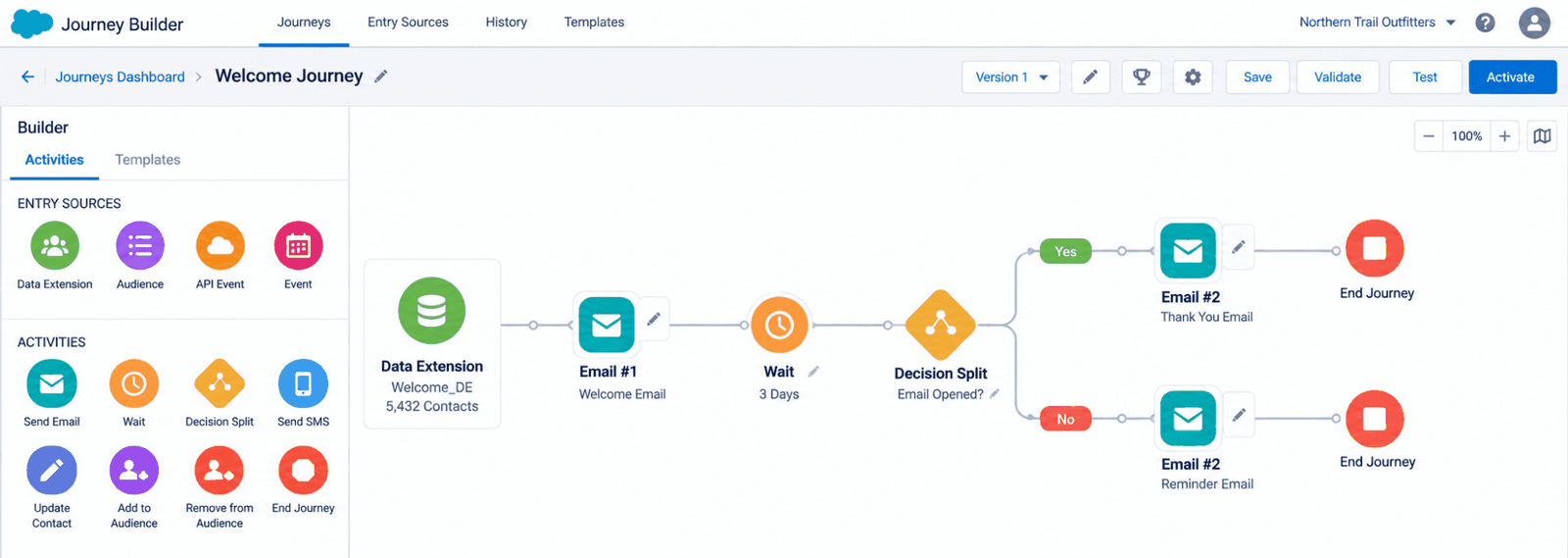Screen dimensions: 1568x558
Task: Open the top Templates tab
Action: 594,23
